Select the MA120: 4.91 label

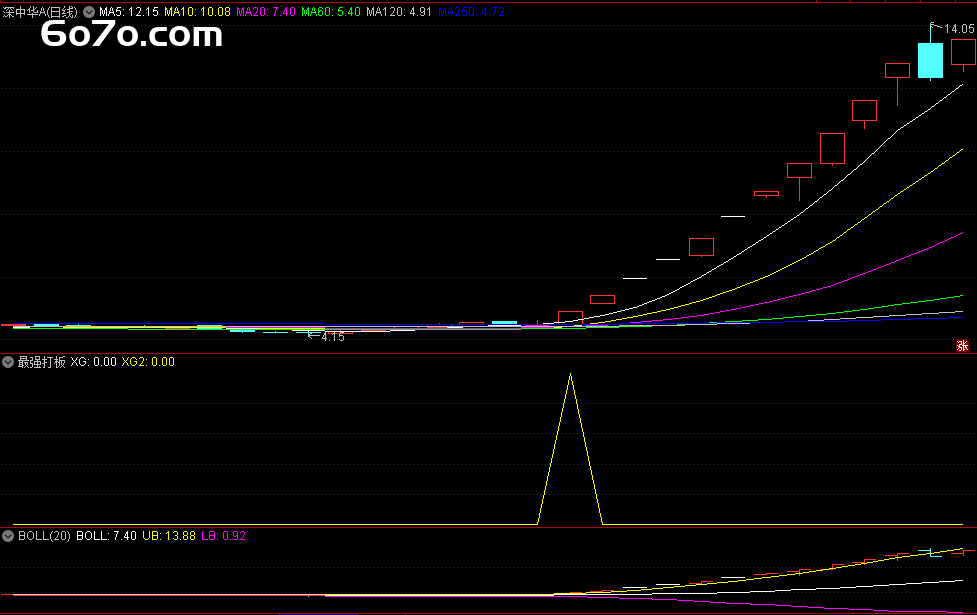point(399,12)
